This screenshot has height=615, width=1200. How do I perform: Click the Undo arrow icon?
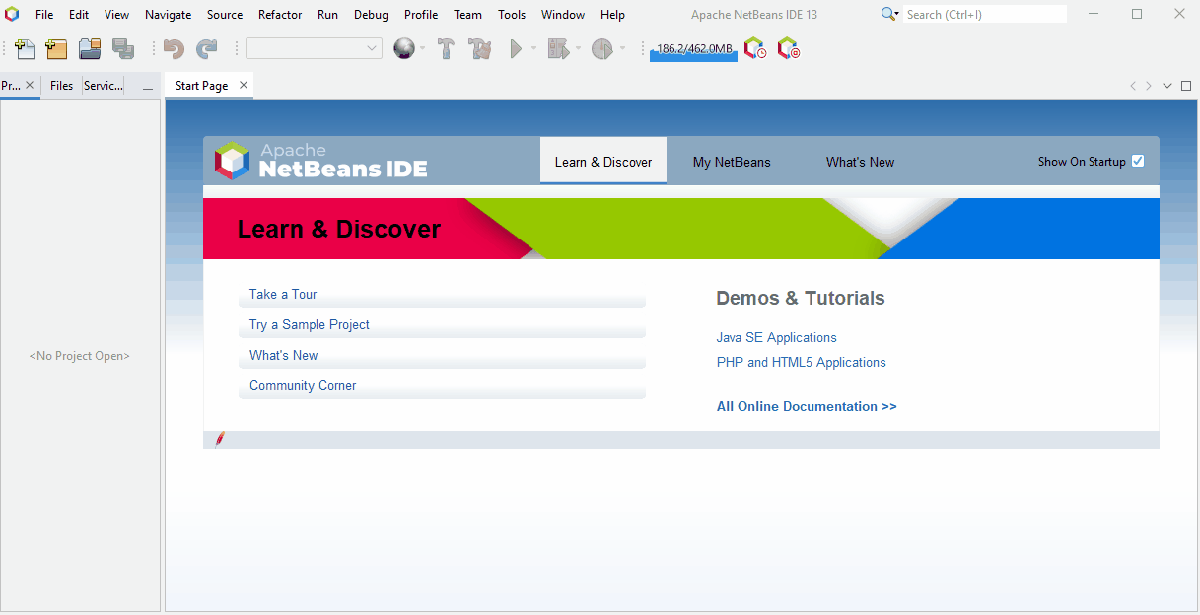pos(174,49)
